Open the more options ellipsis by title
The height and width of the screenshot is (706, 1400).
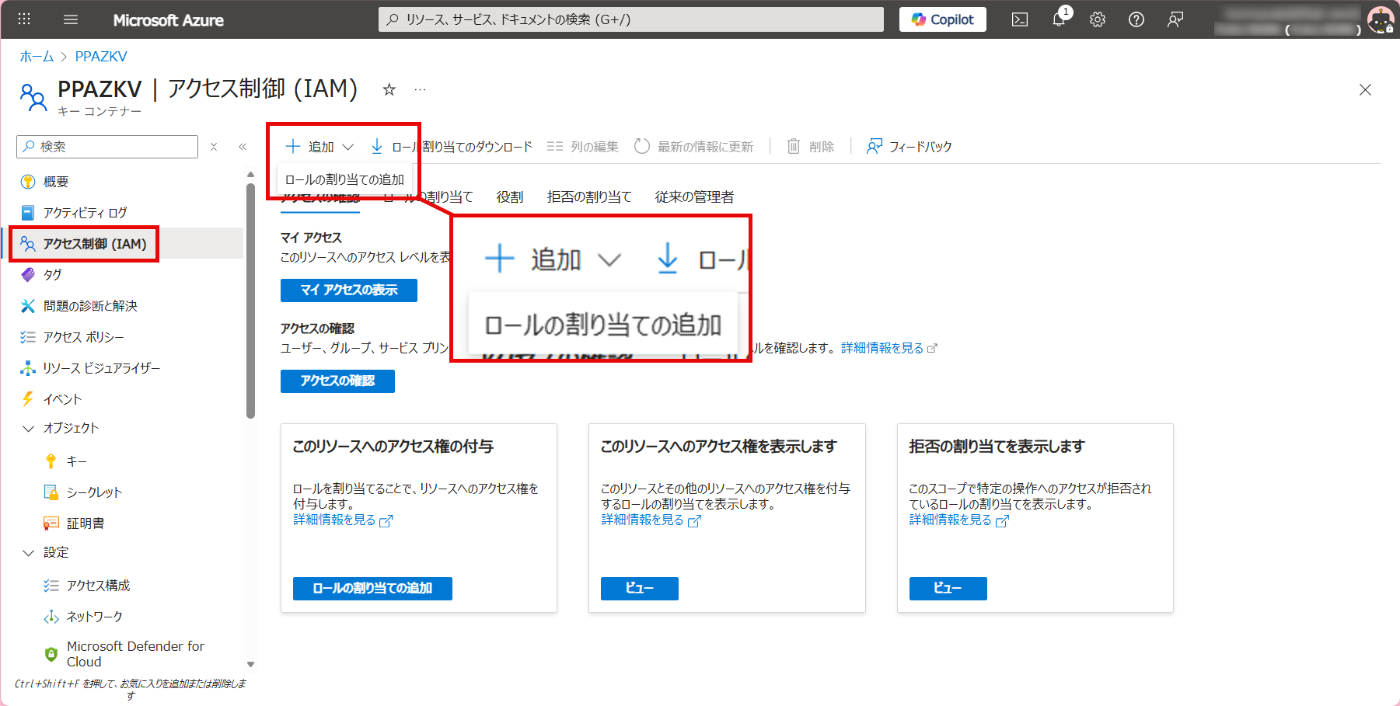click(420, 90)
